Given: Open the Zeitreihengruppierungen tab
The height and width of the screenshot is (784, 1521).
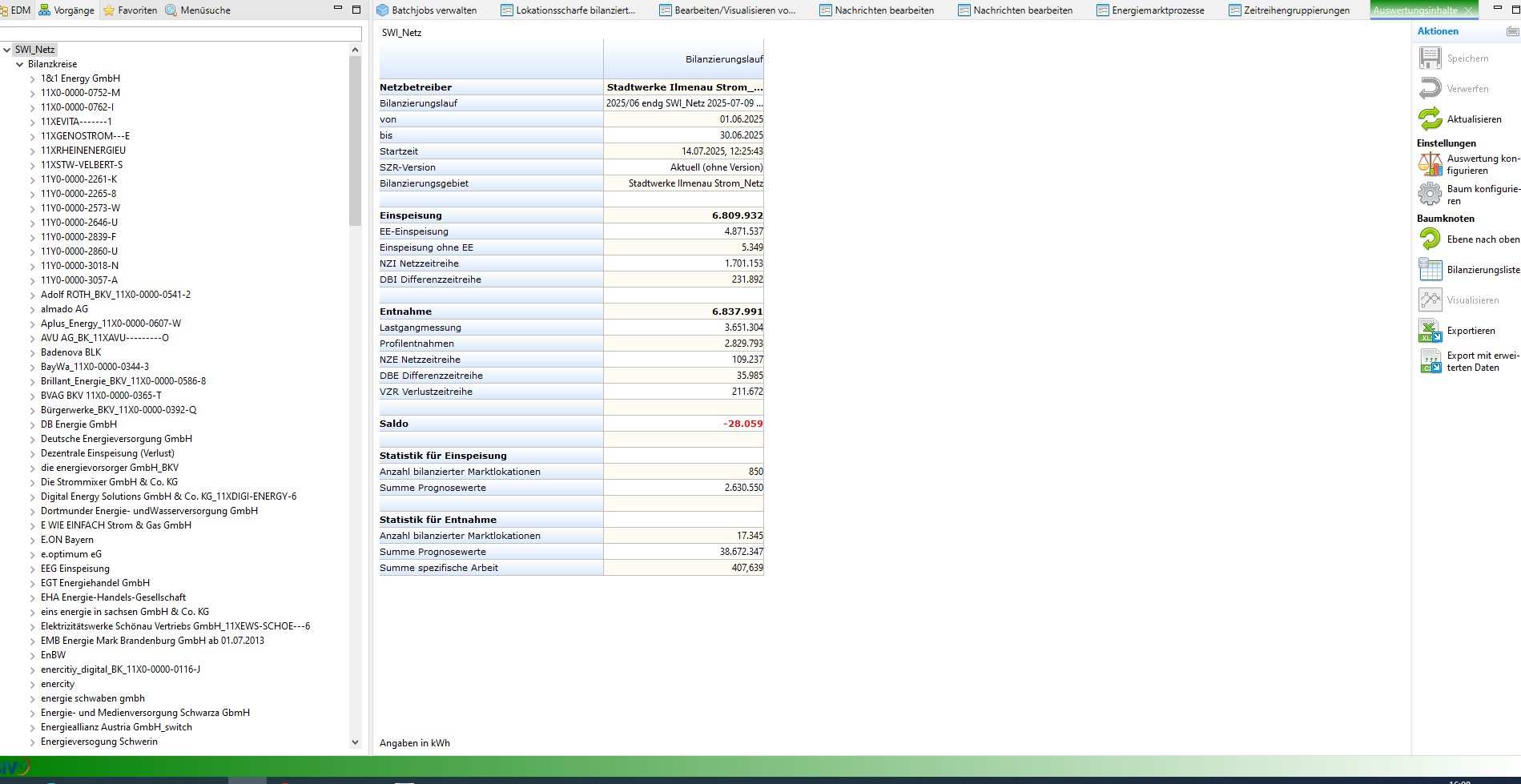Looking at the screenshot, I should 1295,10.
